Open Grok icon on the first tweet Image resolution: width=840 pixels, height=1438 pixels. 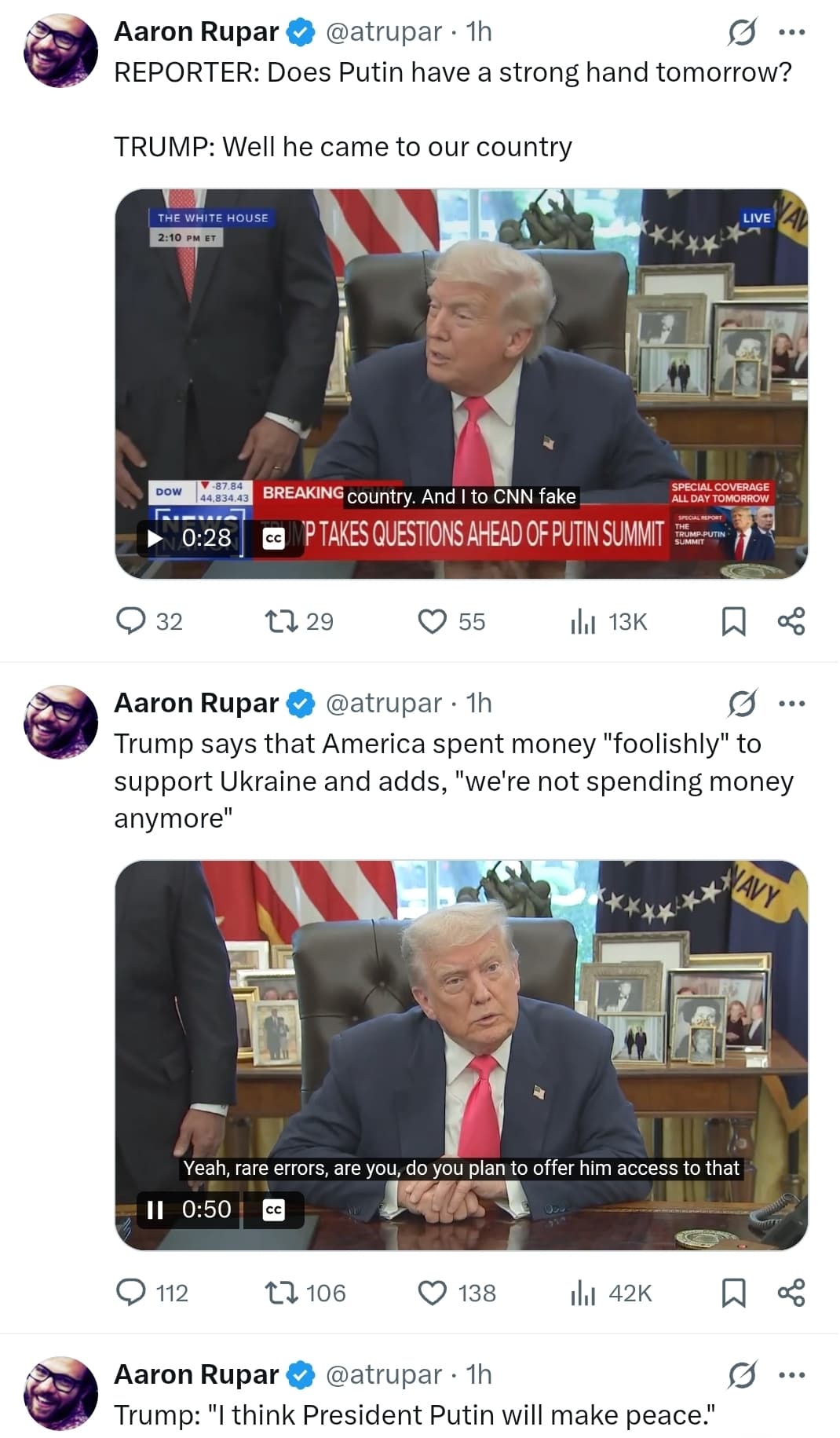pos(742,32)
